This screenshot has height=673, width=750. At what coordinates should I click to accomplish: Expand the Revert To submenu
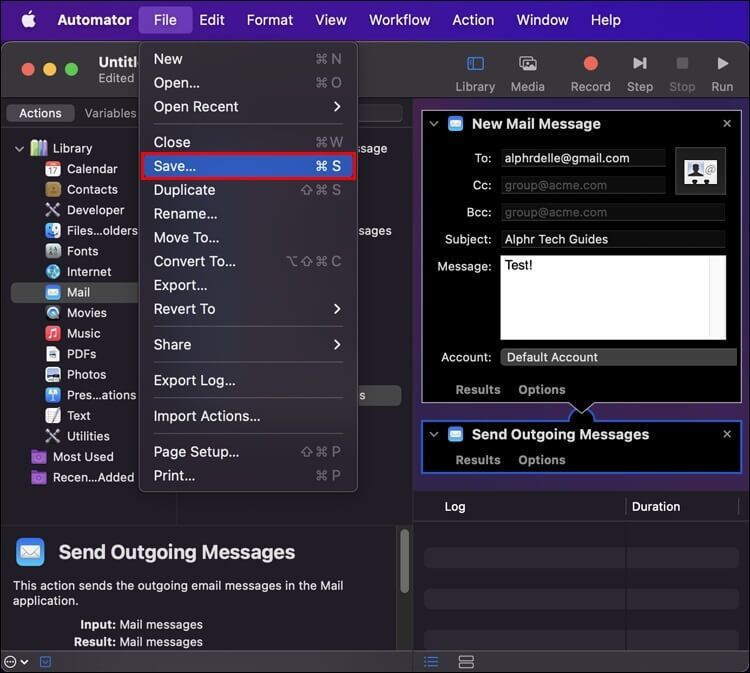click(247, 309)
